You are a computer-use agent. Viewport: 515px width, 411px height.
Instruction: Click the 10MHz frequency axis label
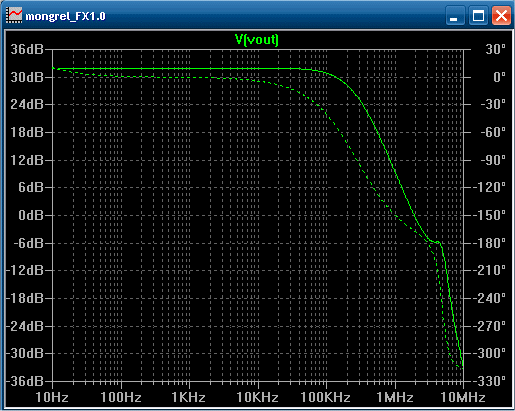click(x=463, y=397)
